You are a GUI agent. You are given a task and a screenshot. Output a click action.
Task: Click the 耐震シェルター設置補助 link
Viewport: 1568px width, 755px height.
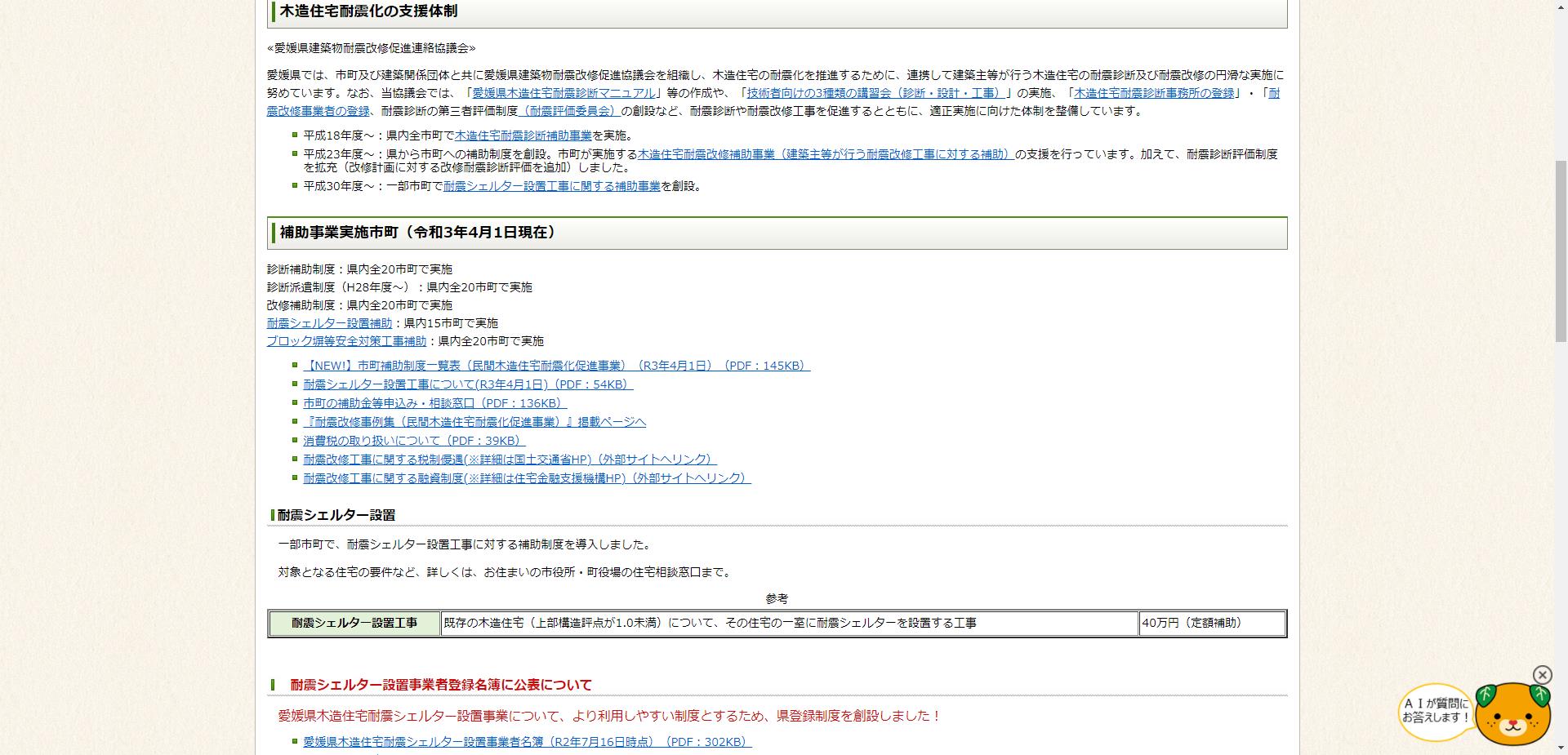coord(328,322)
